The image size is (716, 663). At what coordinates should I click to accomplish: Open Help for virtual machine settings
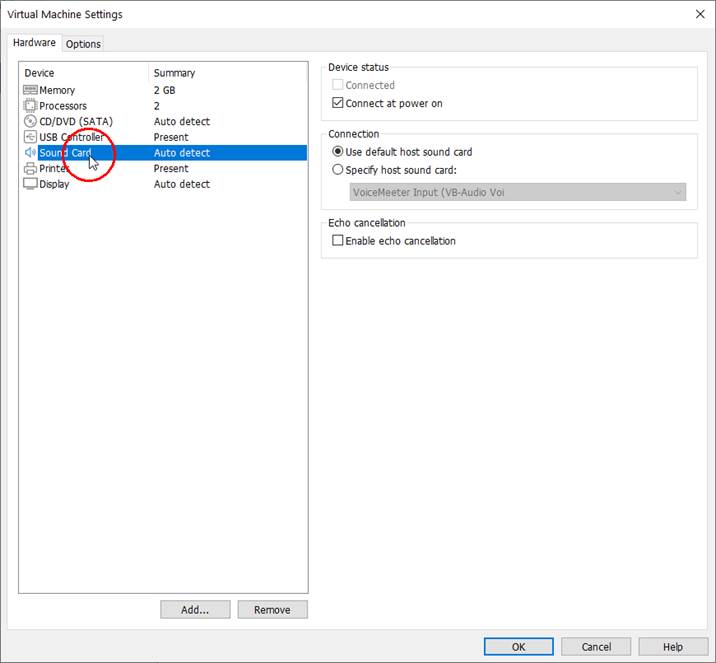(673, 647)
